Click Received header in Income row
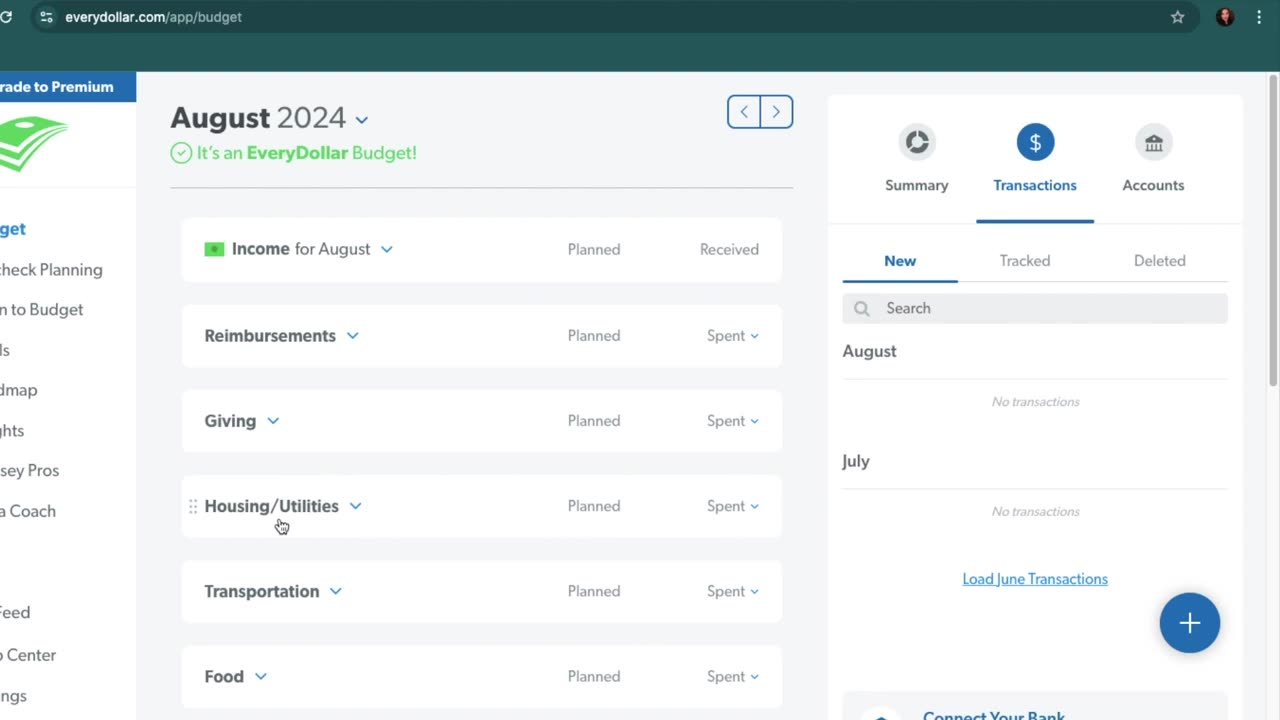 (x=729, y=249)
